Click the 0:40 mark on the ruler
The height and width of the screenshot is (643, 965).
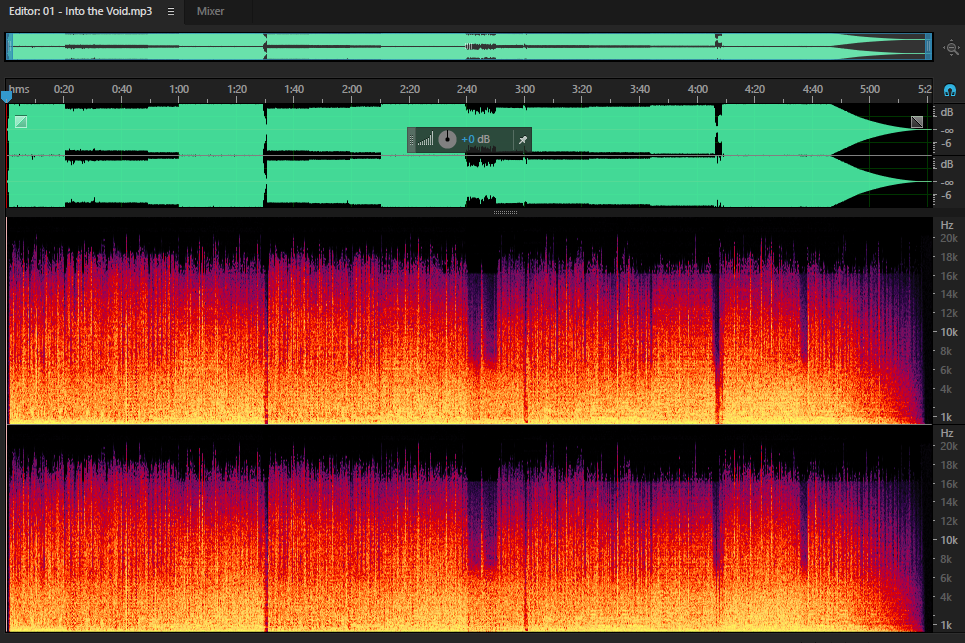pyautogui.click(x=121, y=89)
